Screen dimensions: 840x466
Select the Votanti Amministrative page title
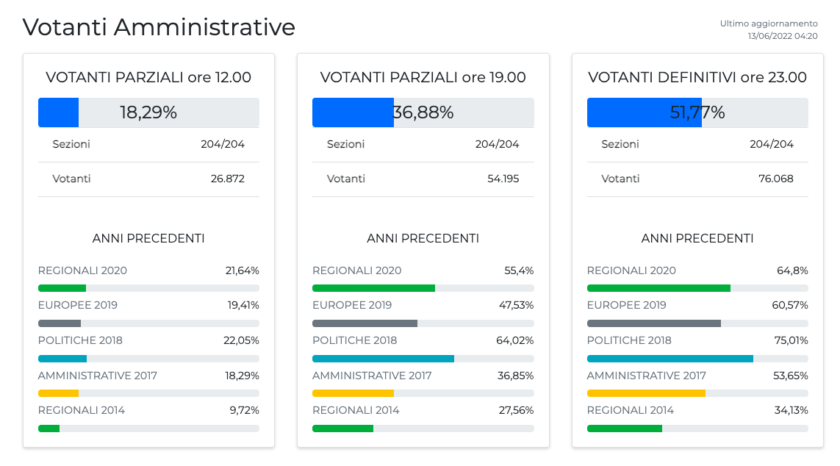tap(159, 28)
